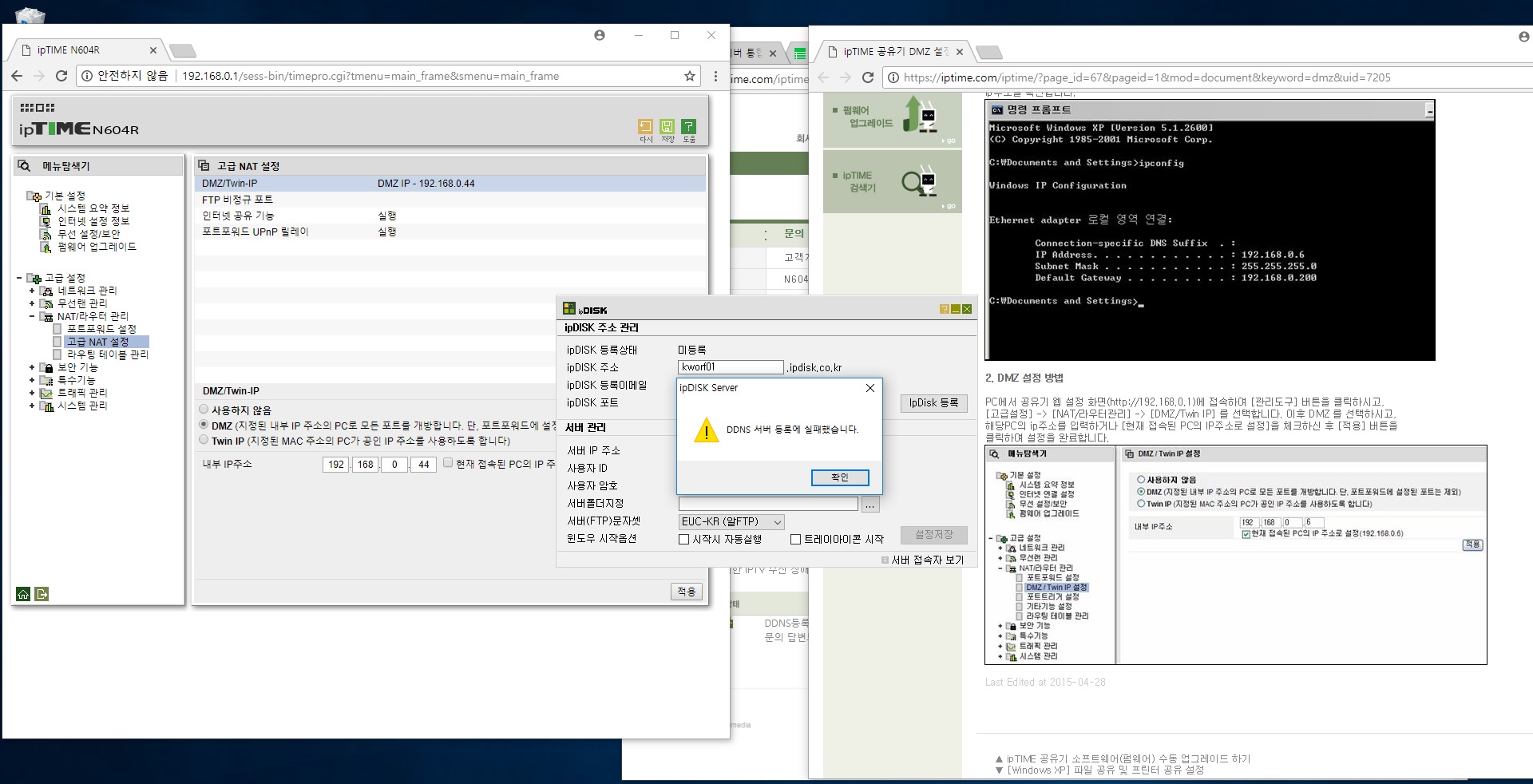
Task: Open the 서버(FTP)문자셋 EUC-KR dropdown
Action: [x=731, y=522]
